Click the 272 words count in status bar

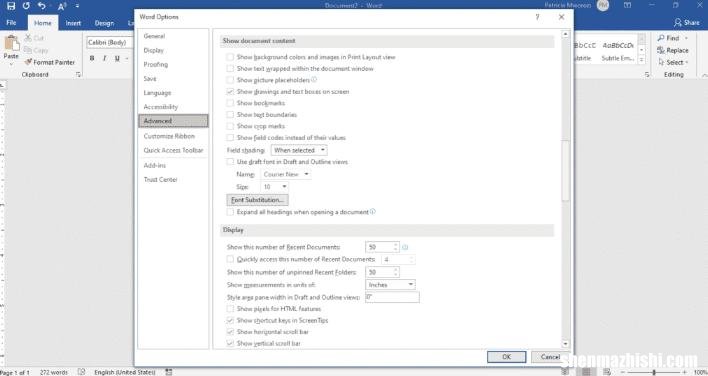click(x=54, y=372)
